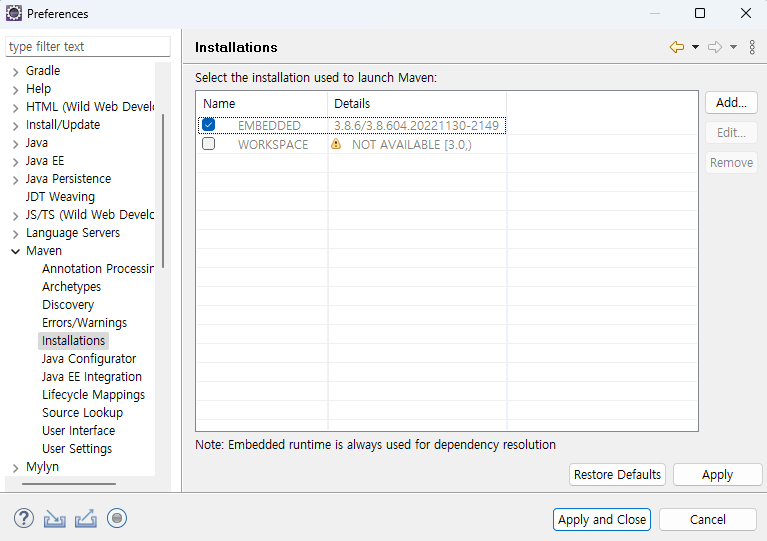Click the Help question mark icon
767x541 pixels.
coord(23,518)
